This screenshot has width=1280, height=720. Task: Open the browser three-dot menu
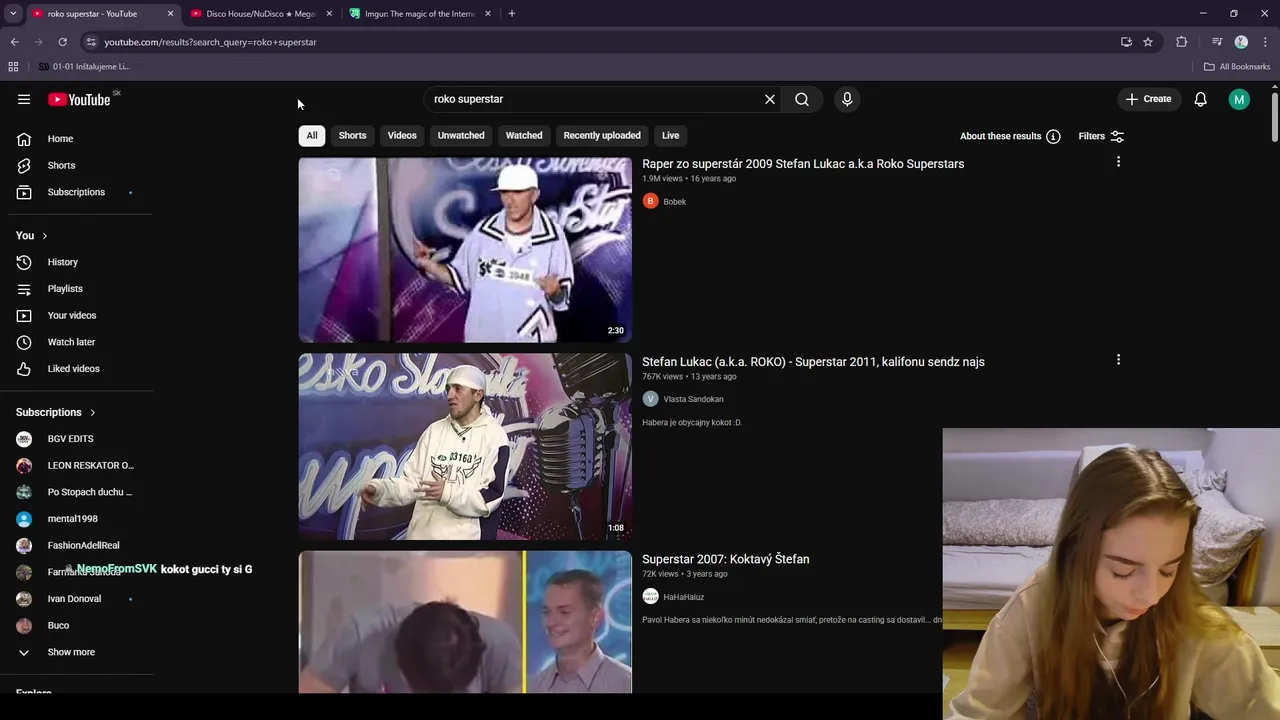[1266, 42]
